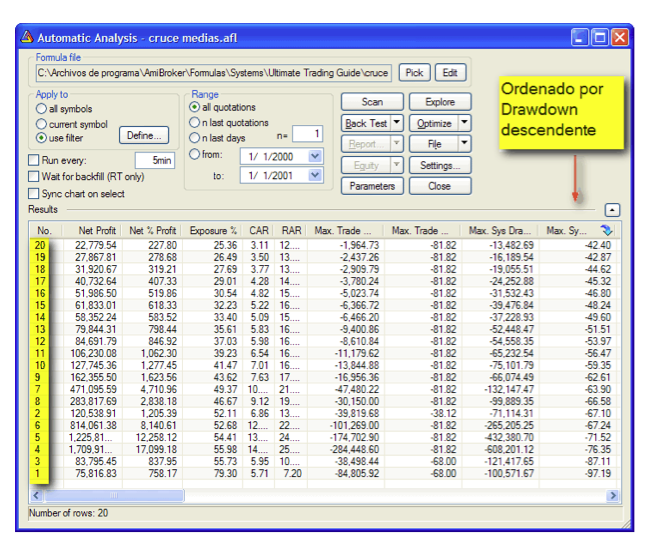Choose the 'n last days' range option
This screenshot has height=545, width=648.
[x=194, y=138]
